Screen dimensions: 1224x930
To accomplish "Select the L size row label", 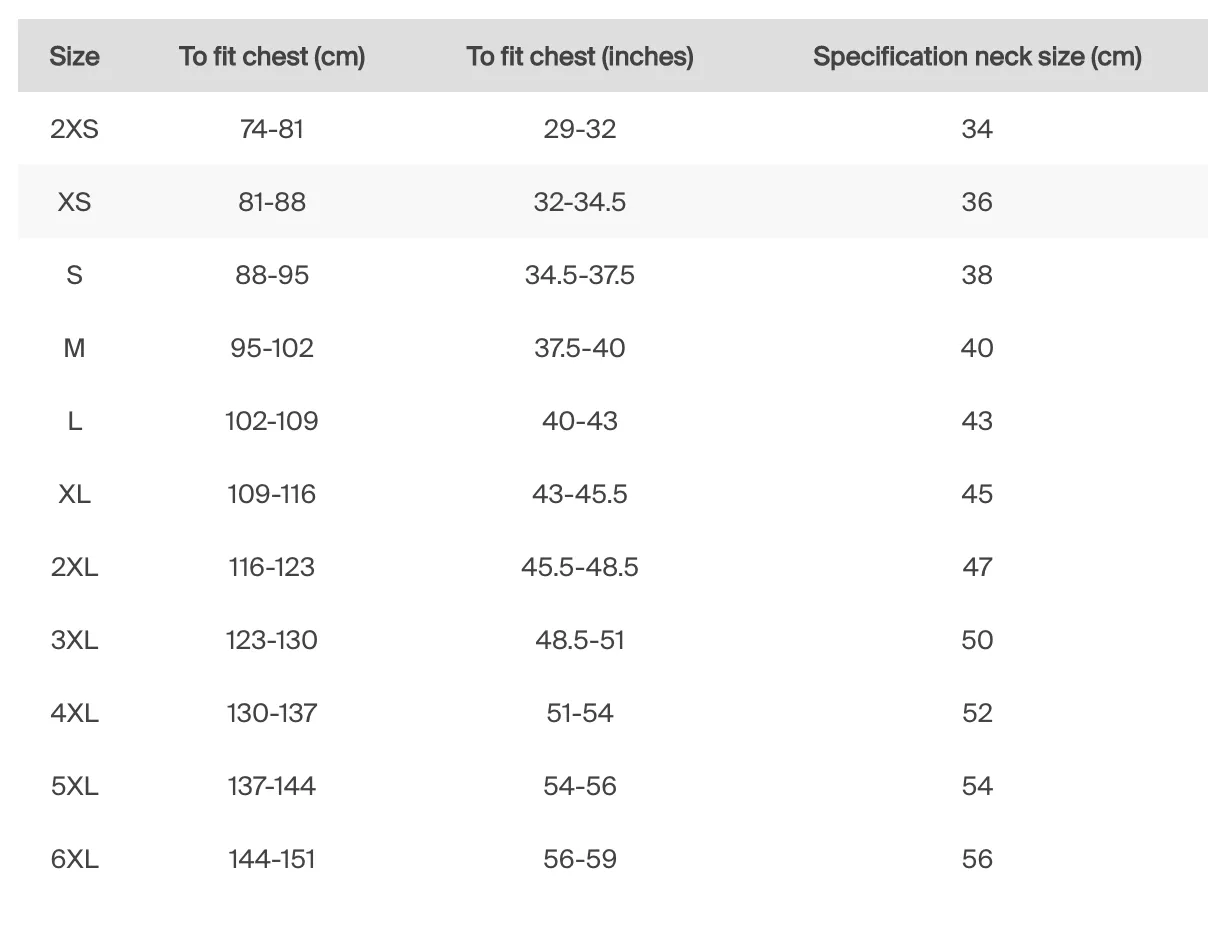I will (x=74, y=421).
